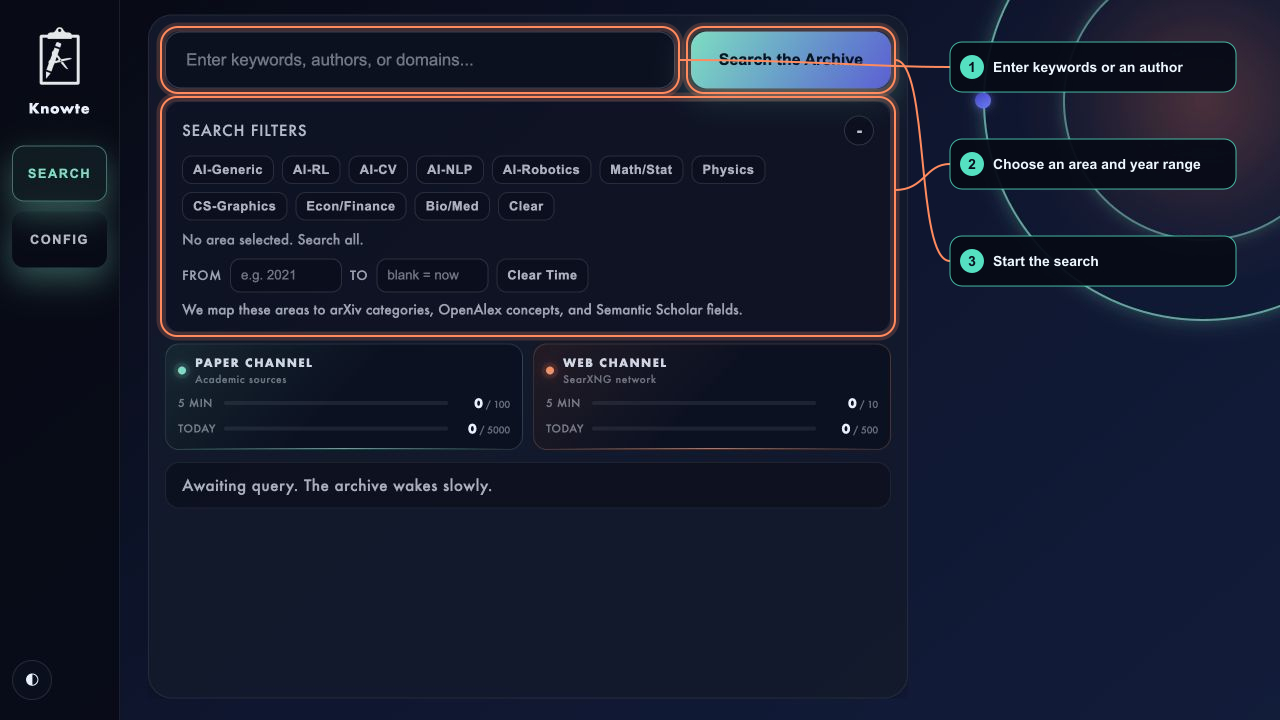
Task: Click the Paper Channel 5 MIN progress bar
Action: [336, 404]
